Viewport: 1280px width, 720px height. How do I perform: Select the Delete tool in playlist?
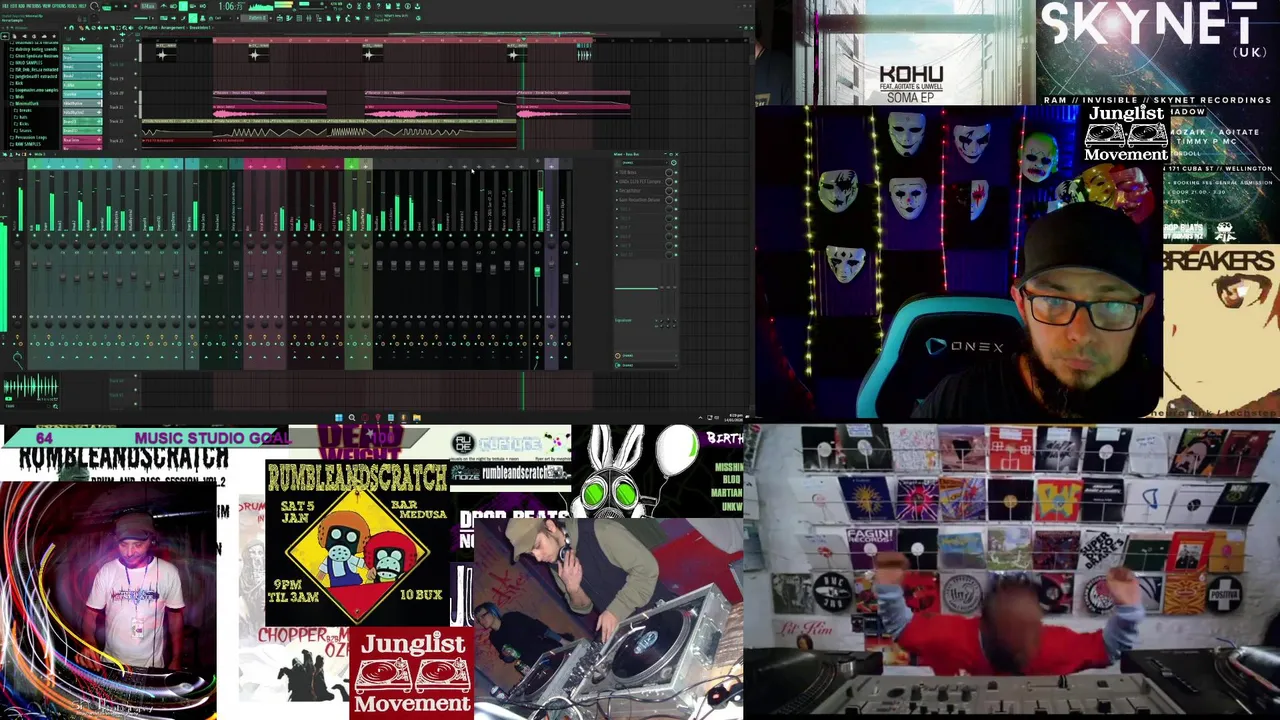coord(93,28)
